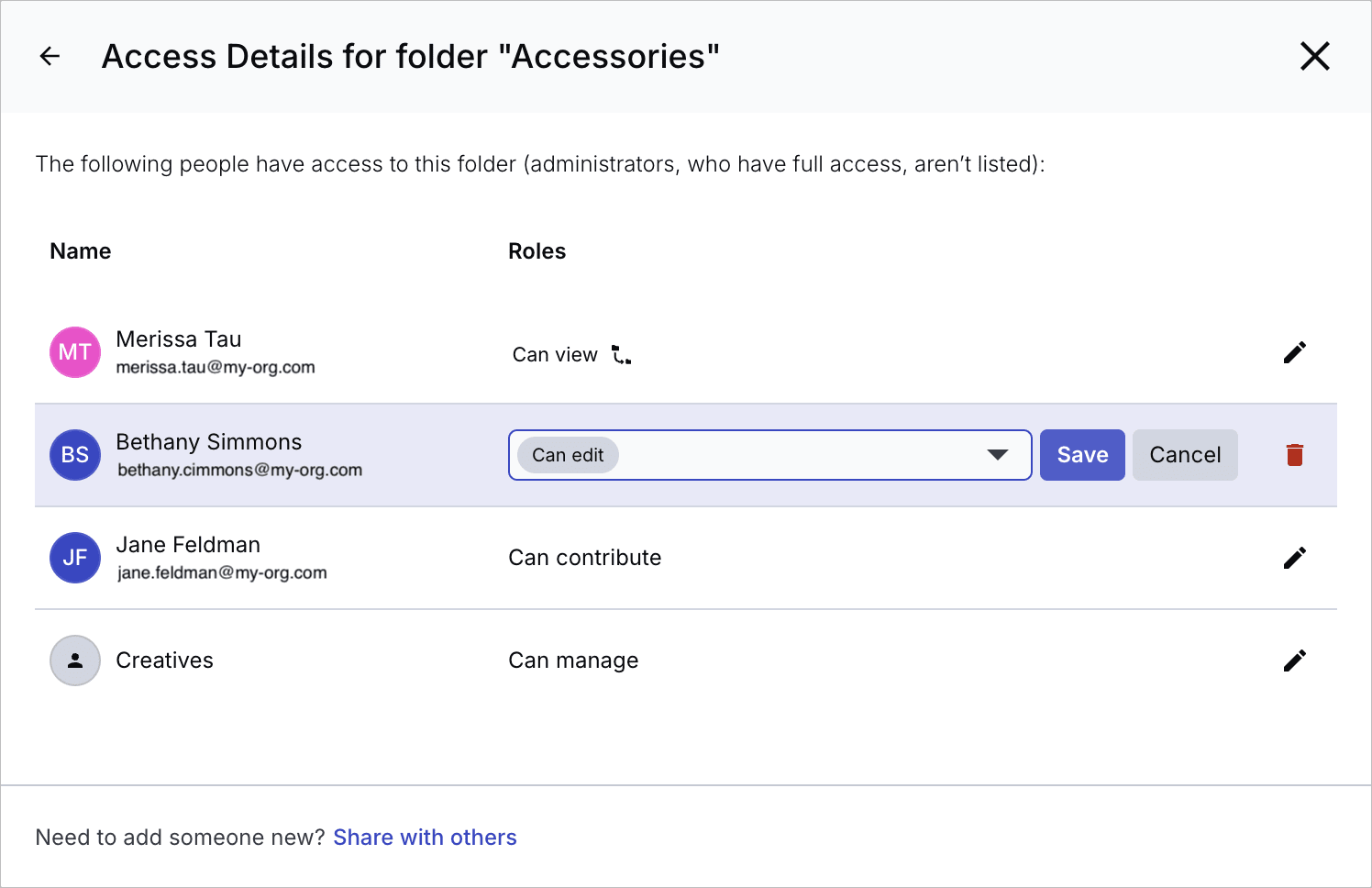
Task: Click email bethany.cimmons@my-org.com
Action: 240,471
